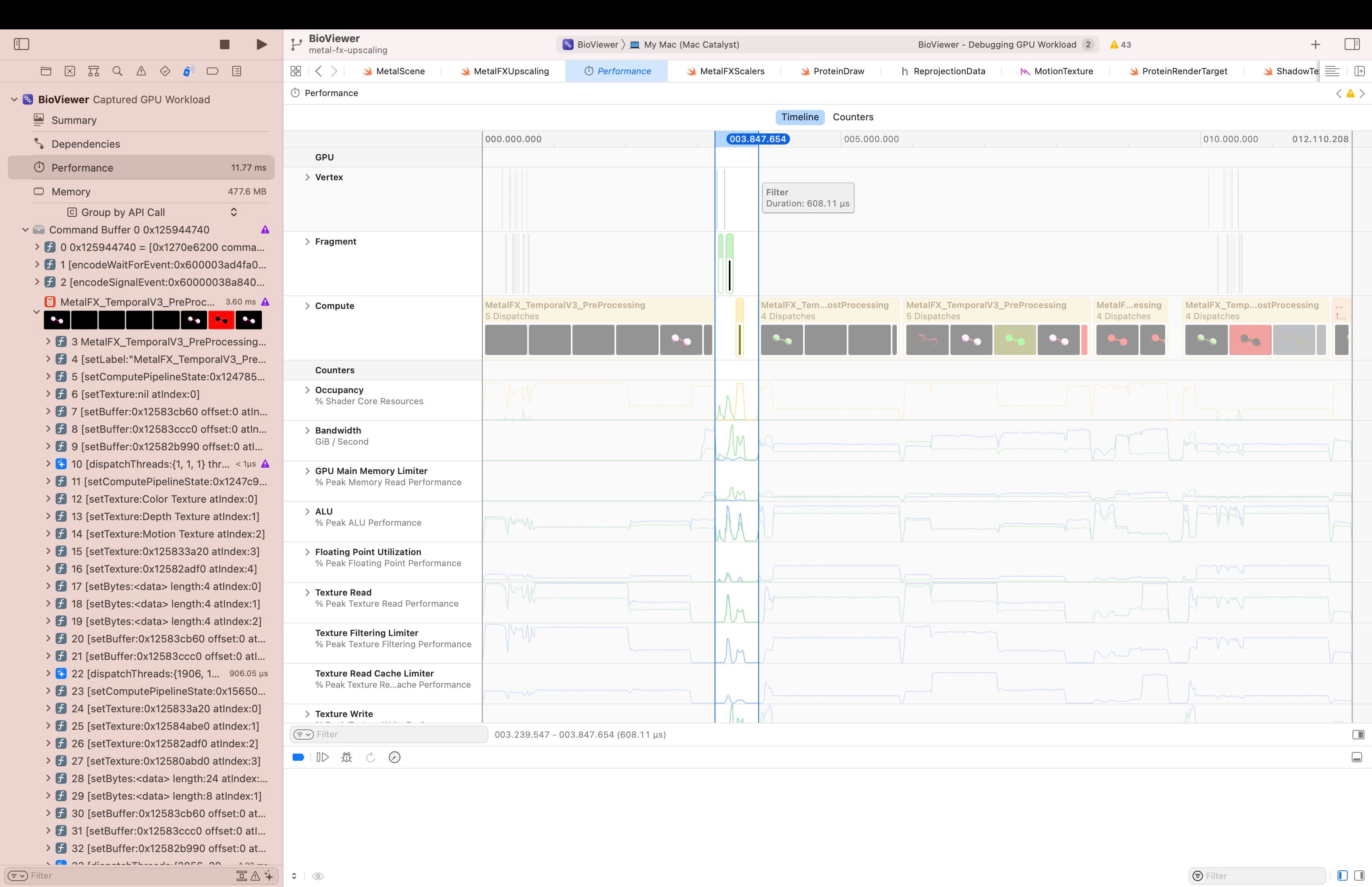Image resolution: width=1372 pixels, height=887 pixels.
Task: Stop the running scheme
Action: tap(225, 44)
